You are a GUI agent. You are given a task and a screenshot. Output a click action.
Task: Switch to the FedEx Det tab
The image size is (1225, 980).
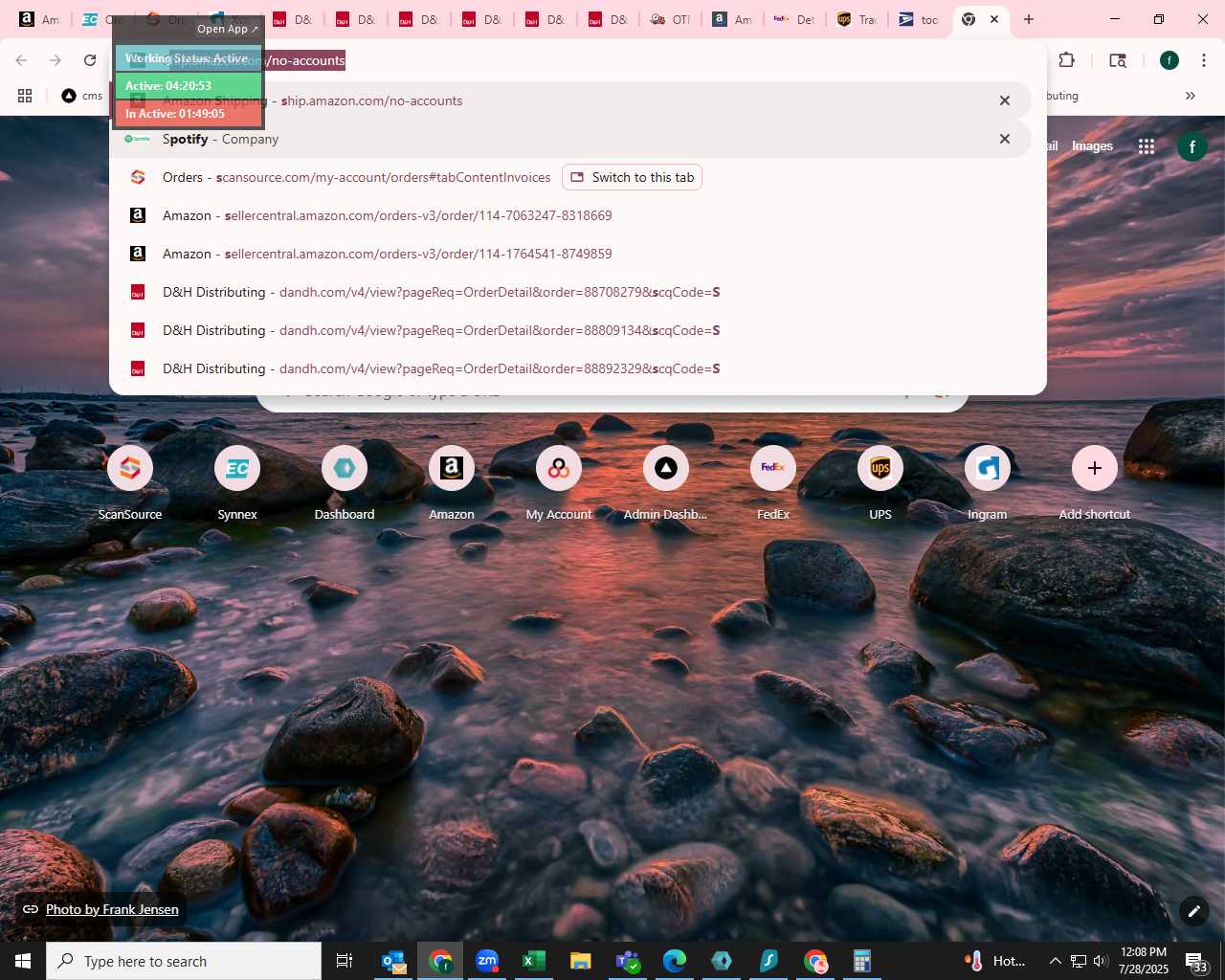coord(793,19)
